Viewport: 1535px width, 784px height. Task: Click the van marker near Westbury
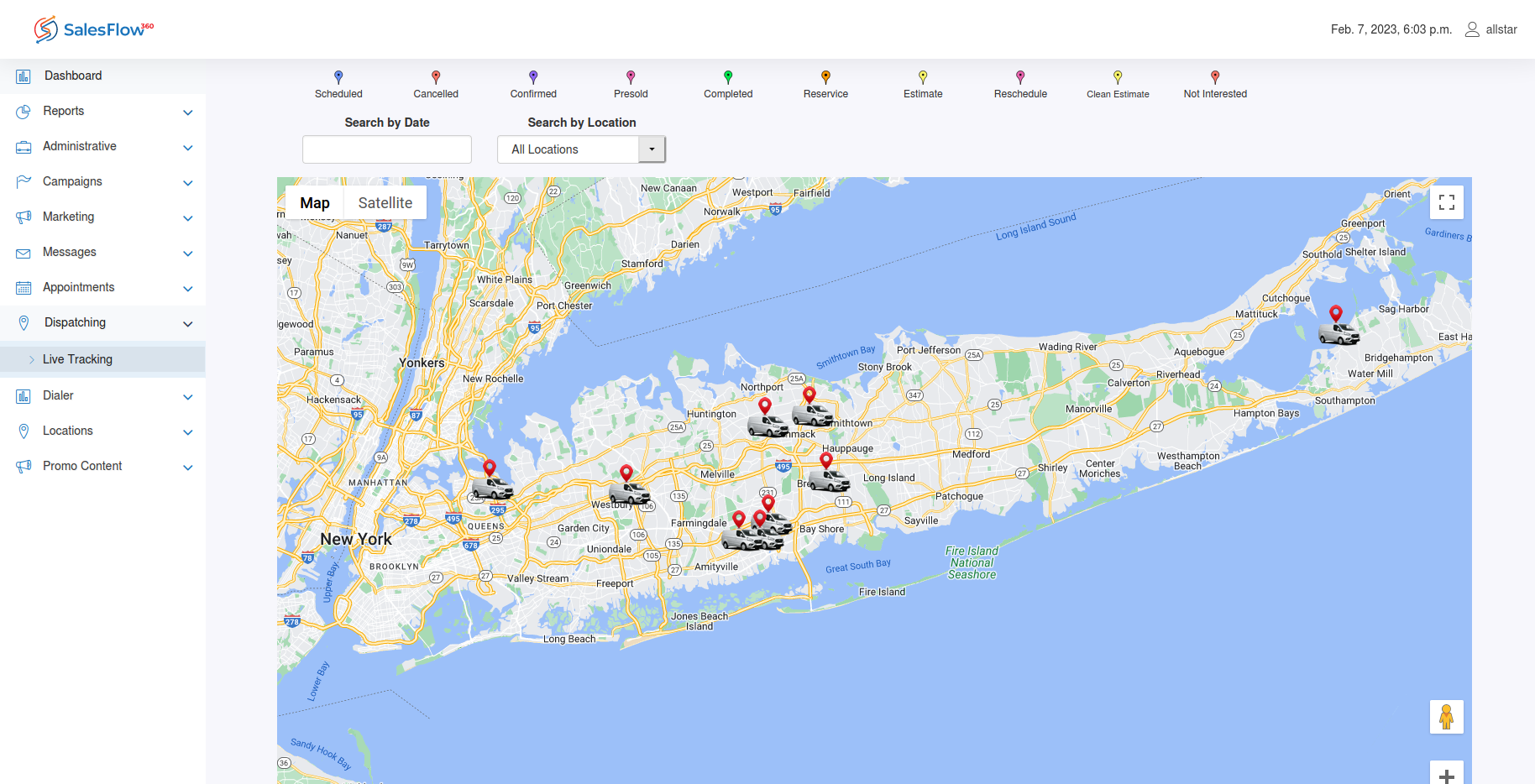629,492
